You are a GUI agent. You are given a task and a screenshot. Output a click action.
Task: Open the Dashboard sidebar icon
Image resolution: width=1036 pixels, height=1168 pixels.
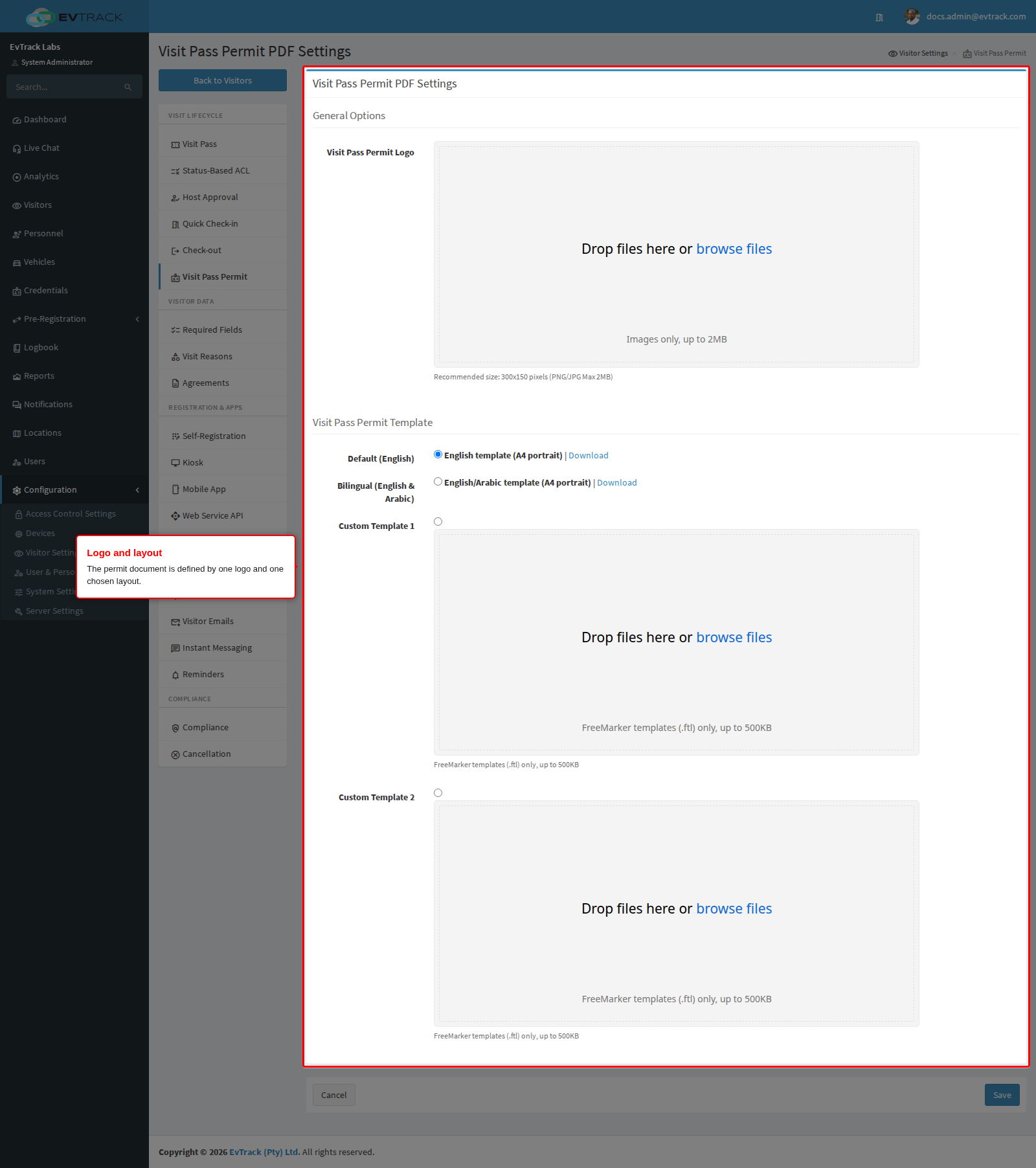point(17,120)
